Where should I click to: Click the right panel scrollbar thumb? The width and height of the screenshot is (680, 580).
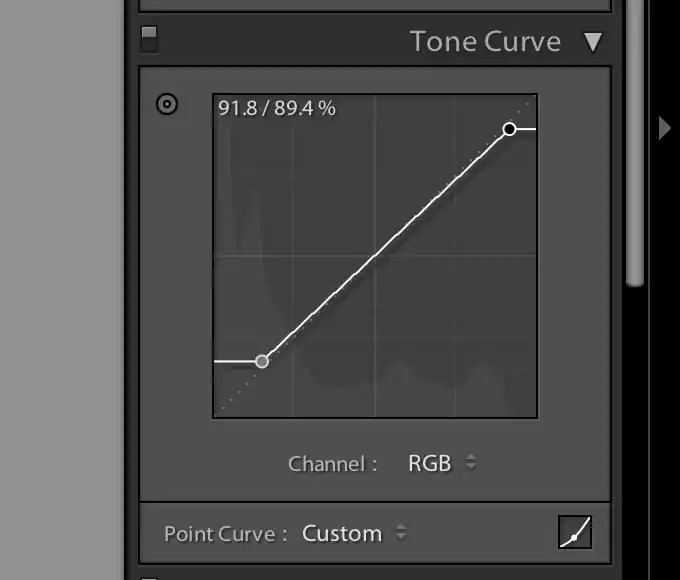(635, 143)
